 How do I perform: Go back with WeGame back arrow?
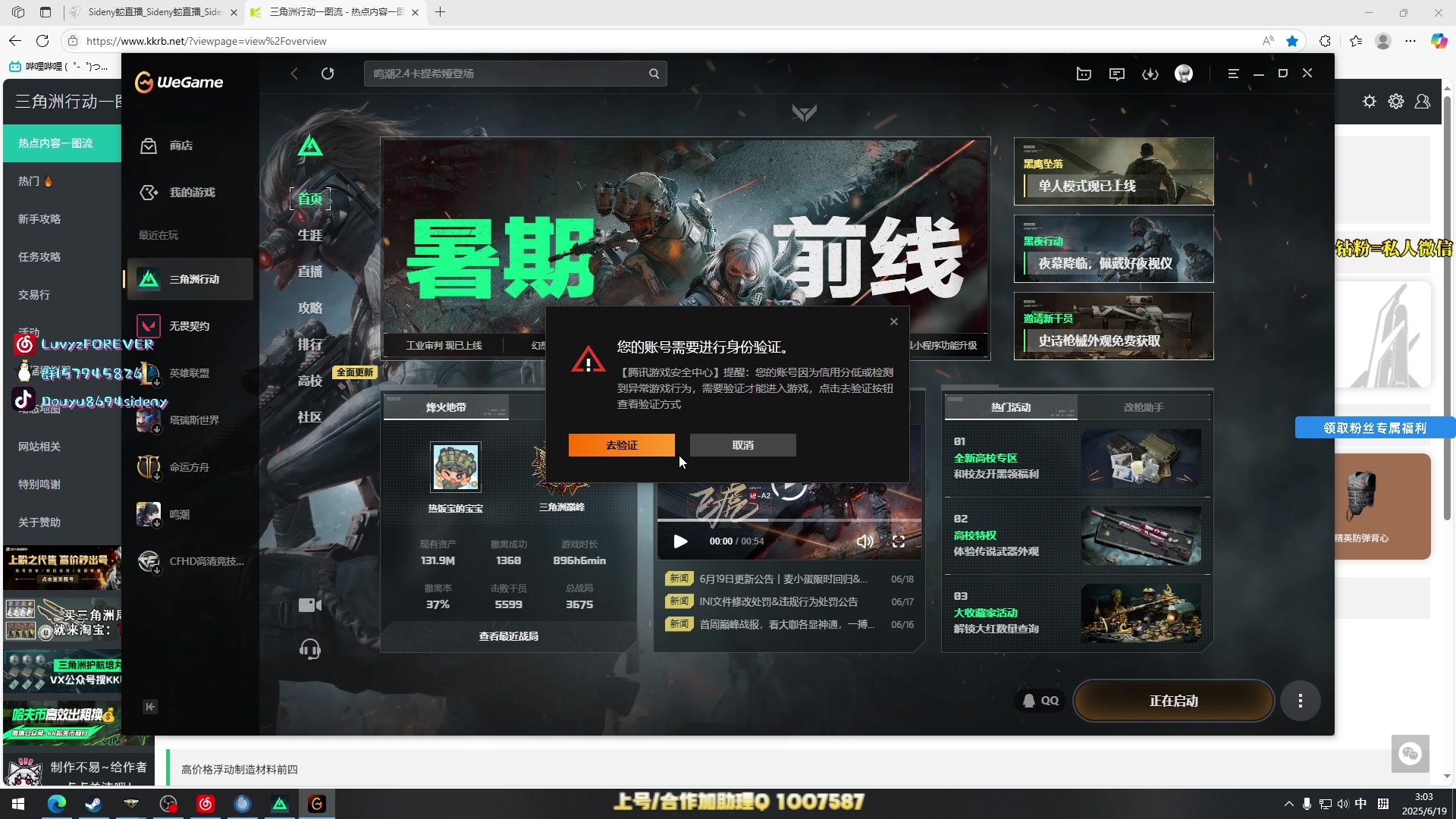tap(294, 74)
